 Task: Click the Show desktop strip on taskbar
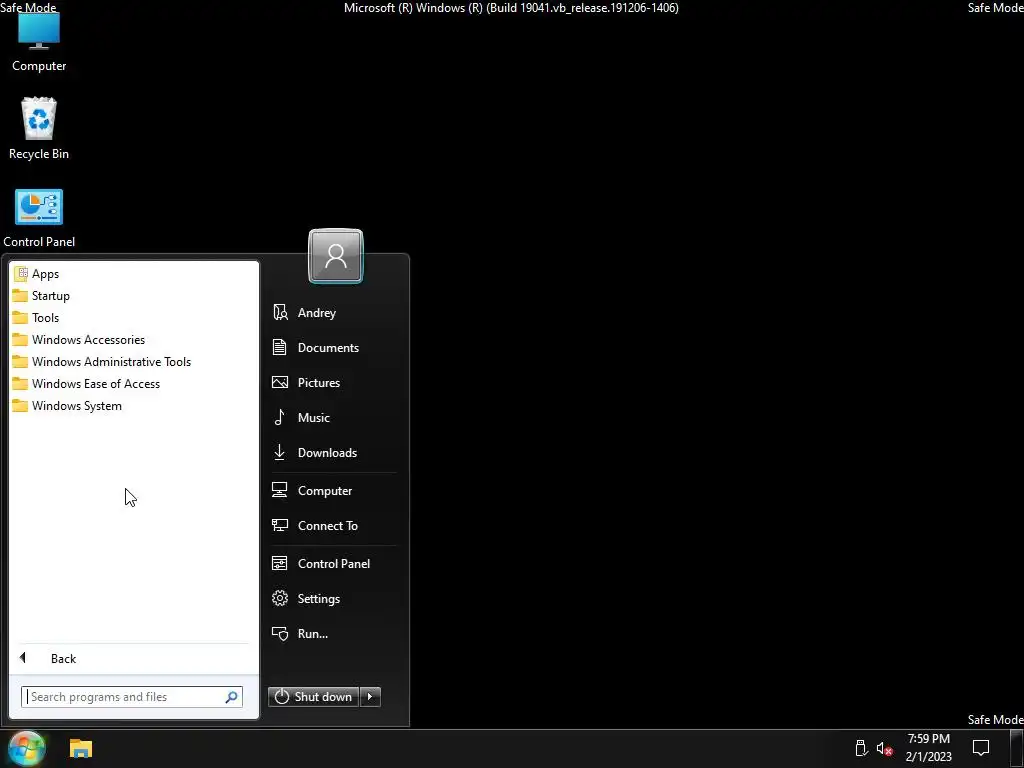coord(1017,748)
